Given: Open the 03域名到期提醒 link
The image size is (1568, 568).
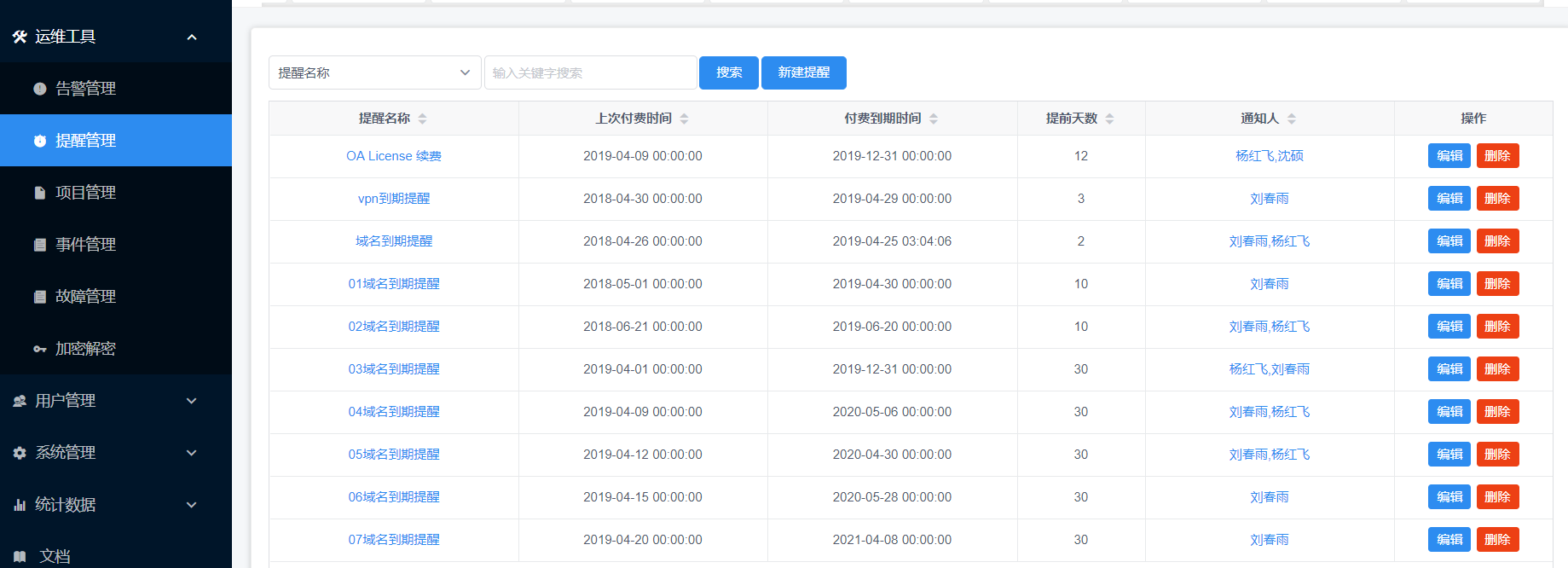Looking at the screenshot, I should [394, 369].
